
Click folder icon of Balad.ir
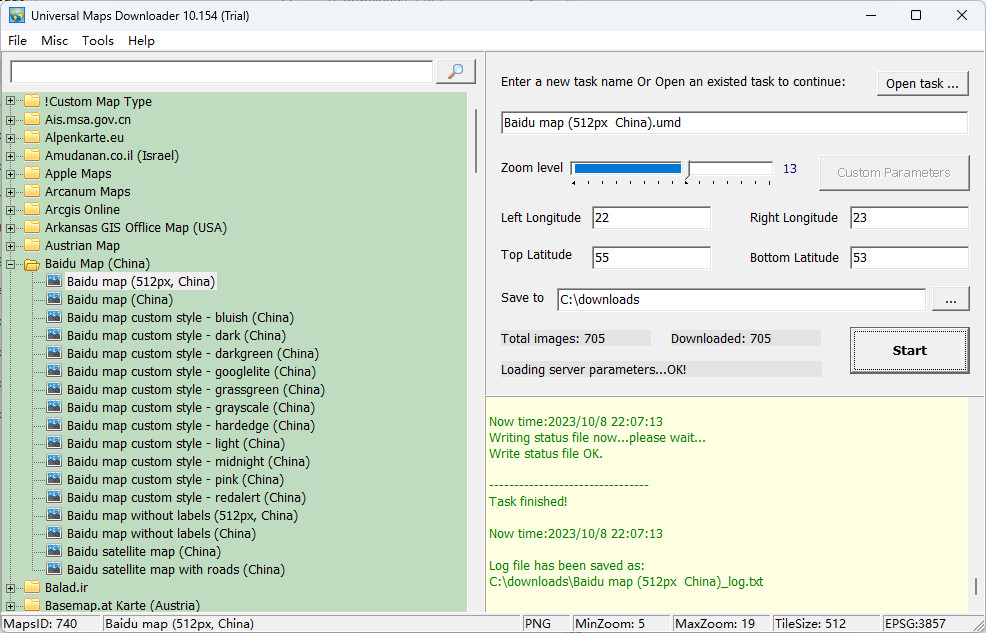point(32,588)
